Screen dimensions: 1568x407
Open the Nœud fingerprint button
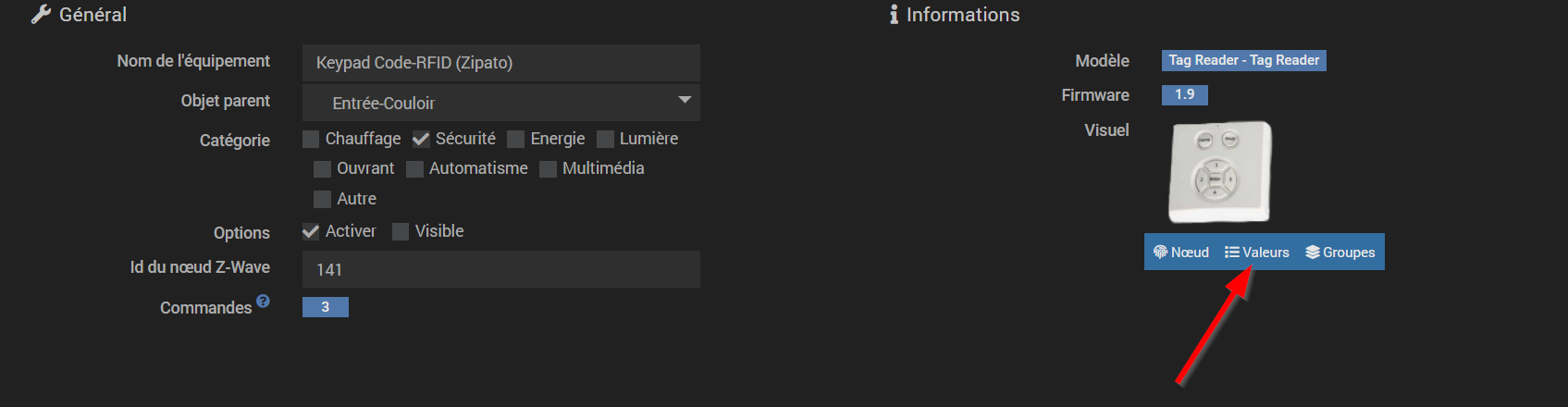1181,253
